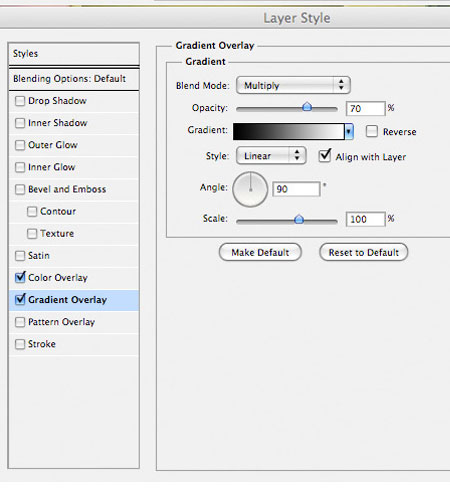This screenshot has width=450, height=500.
Task: Tick the Inner Shadow checkbox
Action: (20, 123)
